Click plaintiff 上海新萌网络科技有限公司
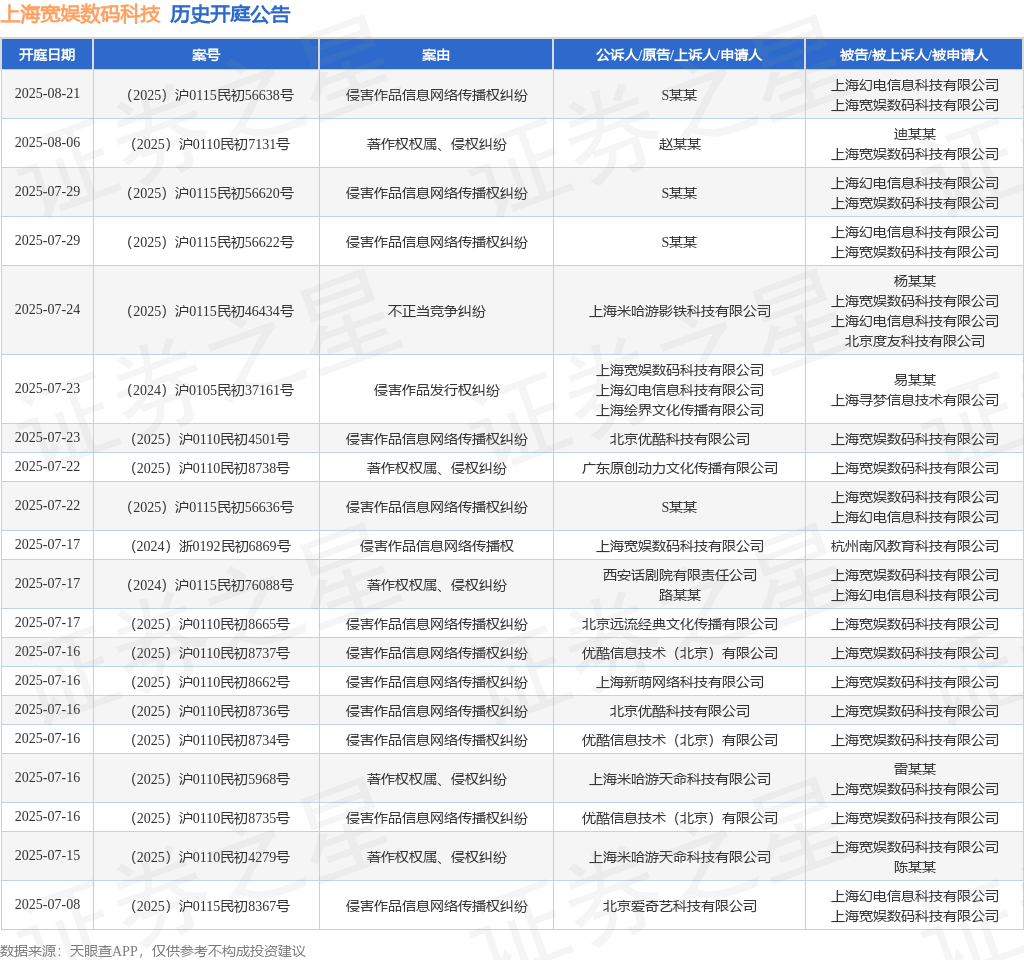The image size is (1024, 960). tap(679, 682)
